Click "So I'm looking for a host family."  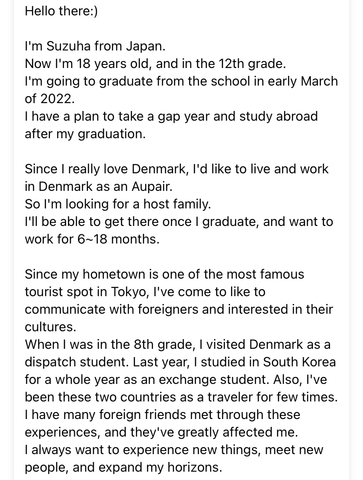(x=118, y=204)
